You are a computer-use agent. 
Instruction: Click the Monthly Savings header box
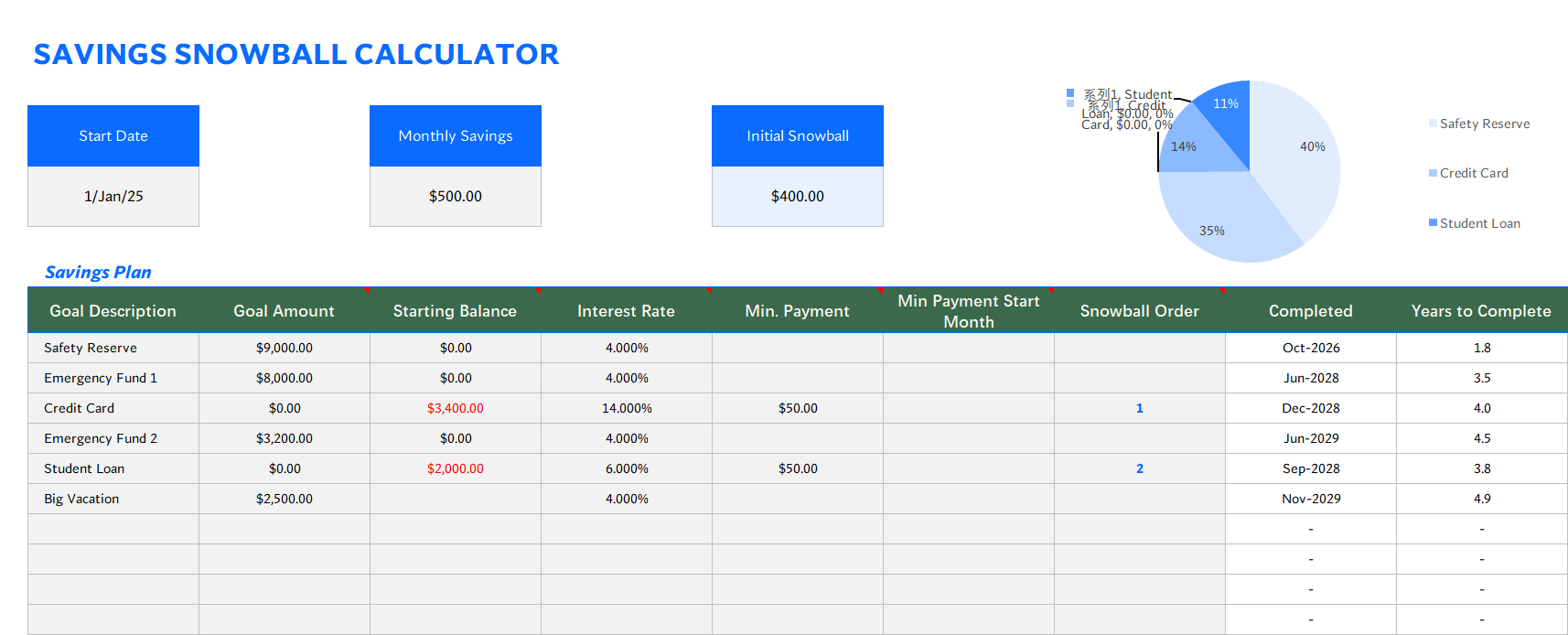click(456, 135)
